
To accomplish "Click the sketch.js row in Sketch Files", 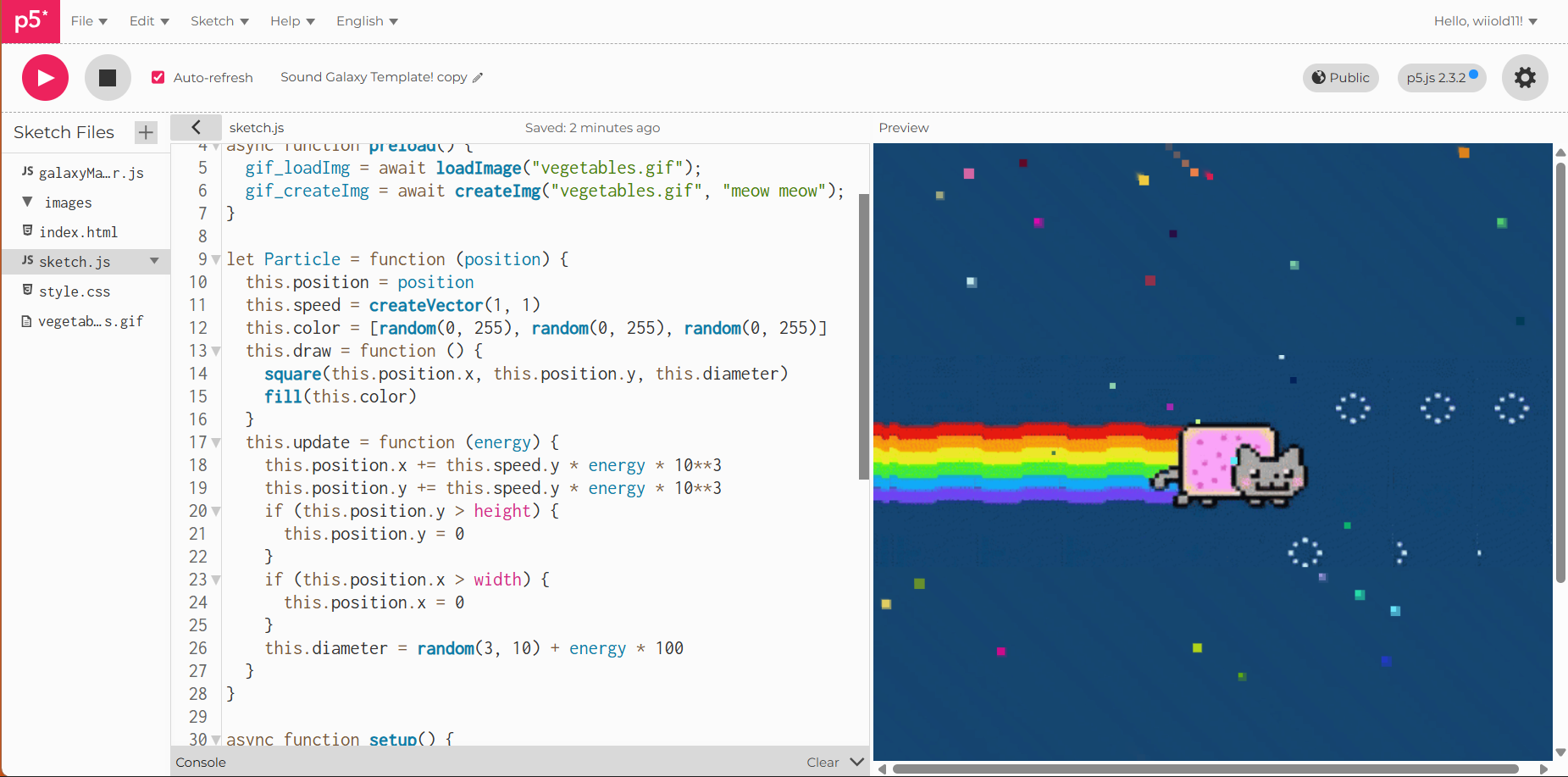I will 86,262.
